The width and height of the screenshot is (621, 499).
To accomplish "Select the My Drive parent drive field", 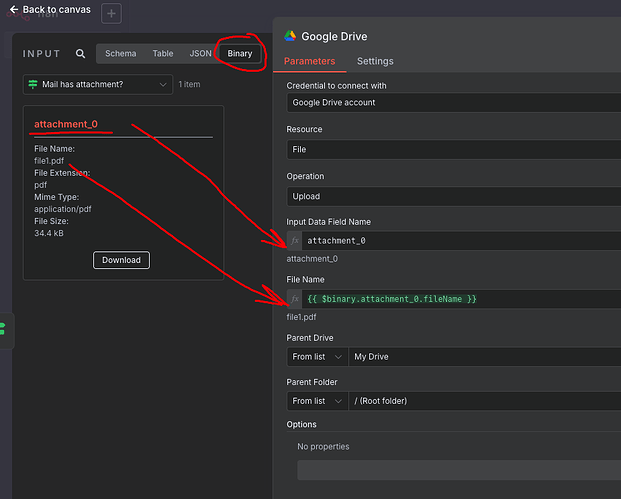I will (485, 357).
